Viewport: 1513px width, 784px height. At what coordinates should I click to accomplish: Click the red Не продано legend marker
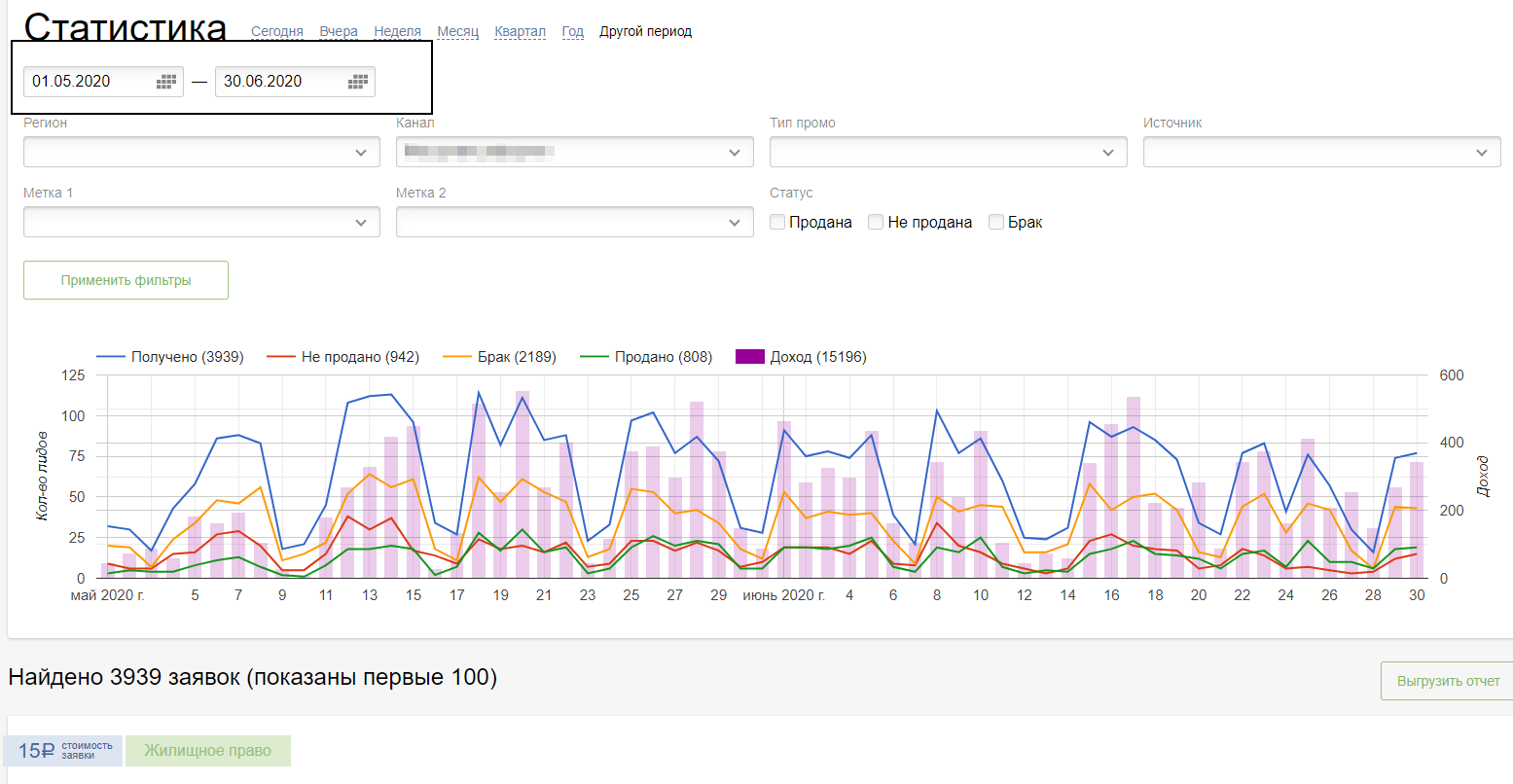tap(281, 357)
